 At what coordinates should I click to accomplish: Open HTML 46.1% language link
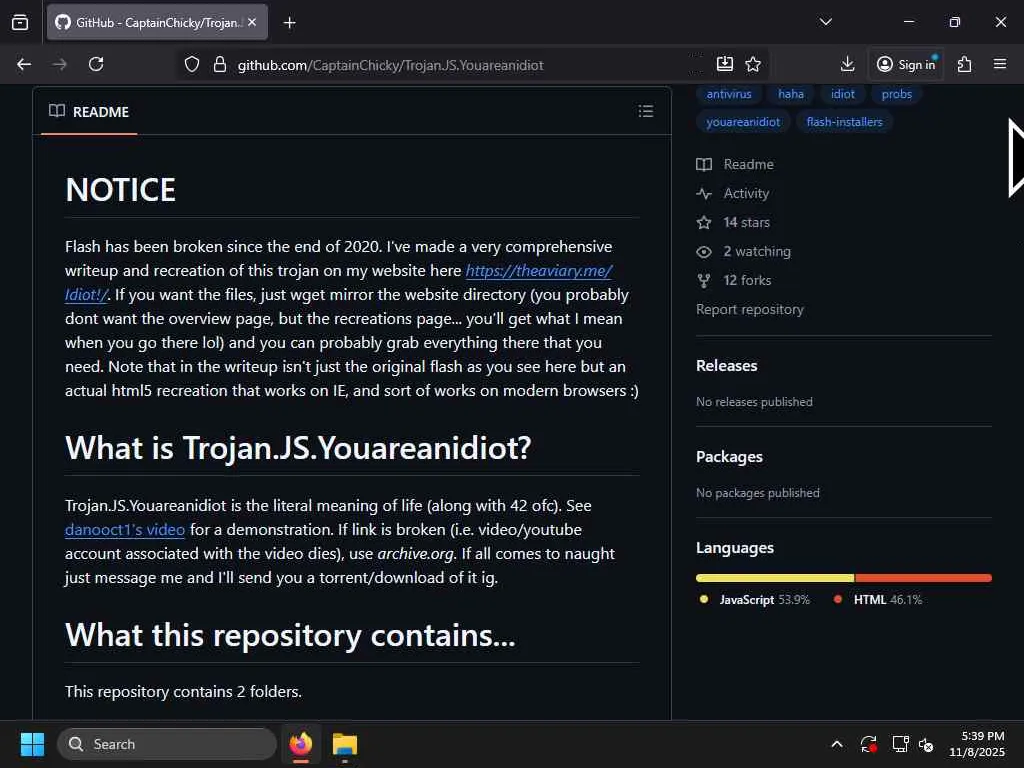(878, 600)
